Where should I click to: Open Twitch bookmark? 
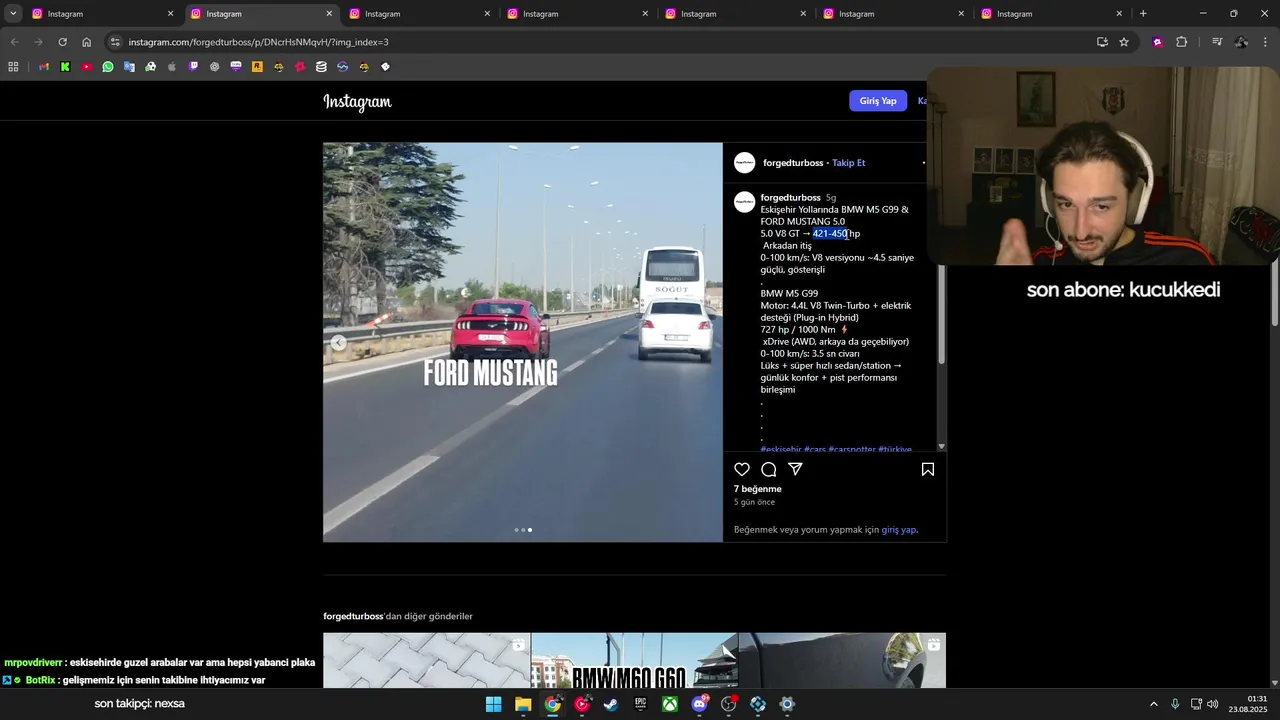(x=193, y=67)
